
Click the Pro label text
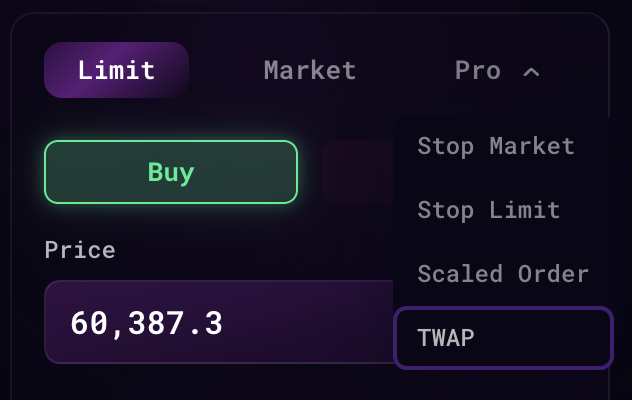(478, 70)
